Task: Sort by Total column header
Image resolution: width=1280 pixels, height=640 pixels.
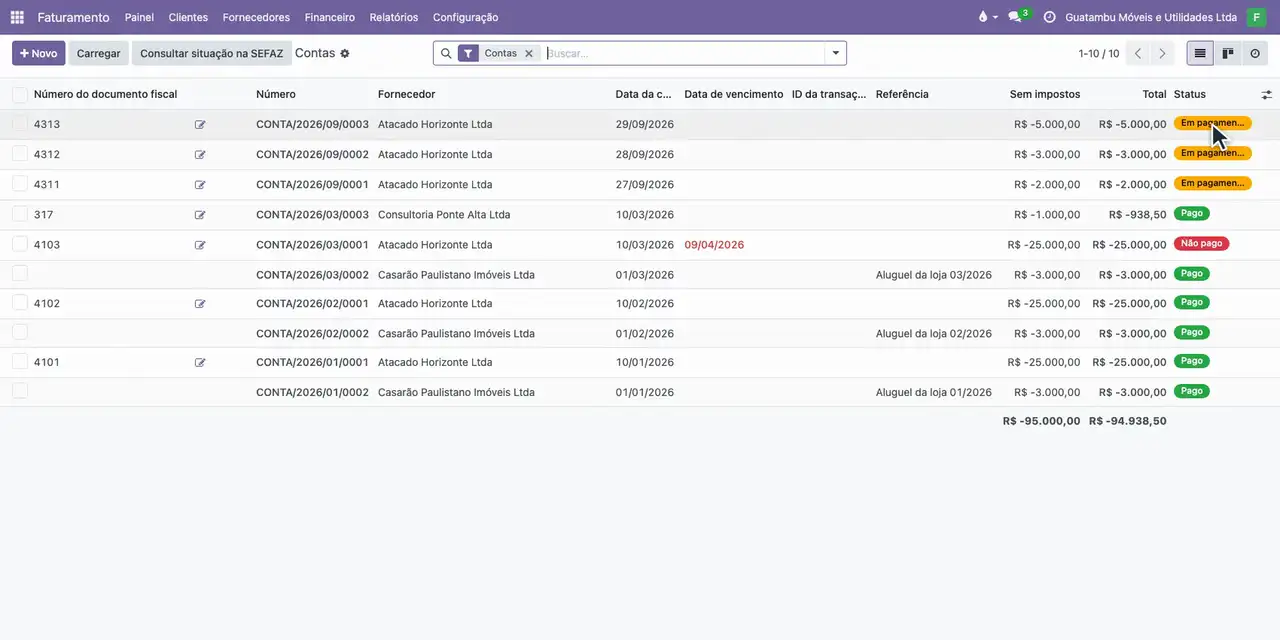Action: (x=1154, y=94)
